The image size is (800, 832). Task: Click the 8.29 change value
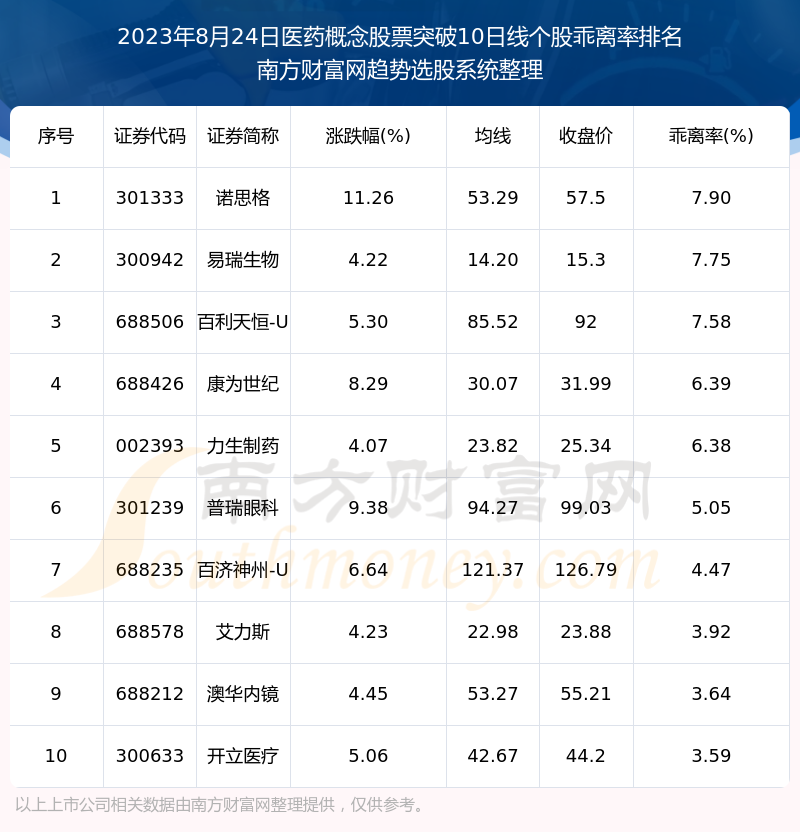368,384
